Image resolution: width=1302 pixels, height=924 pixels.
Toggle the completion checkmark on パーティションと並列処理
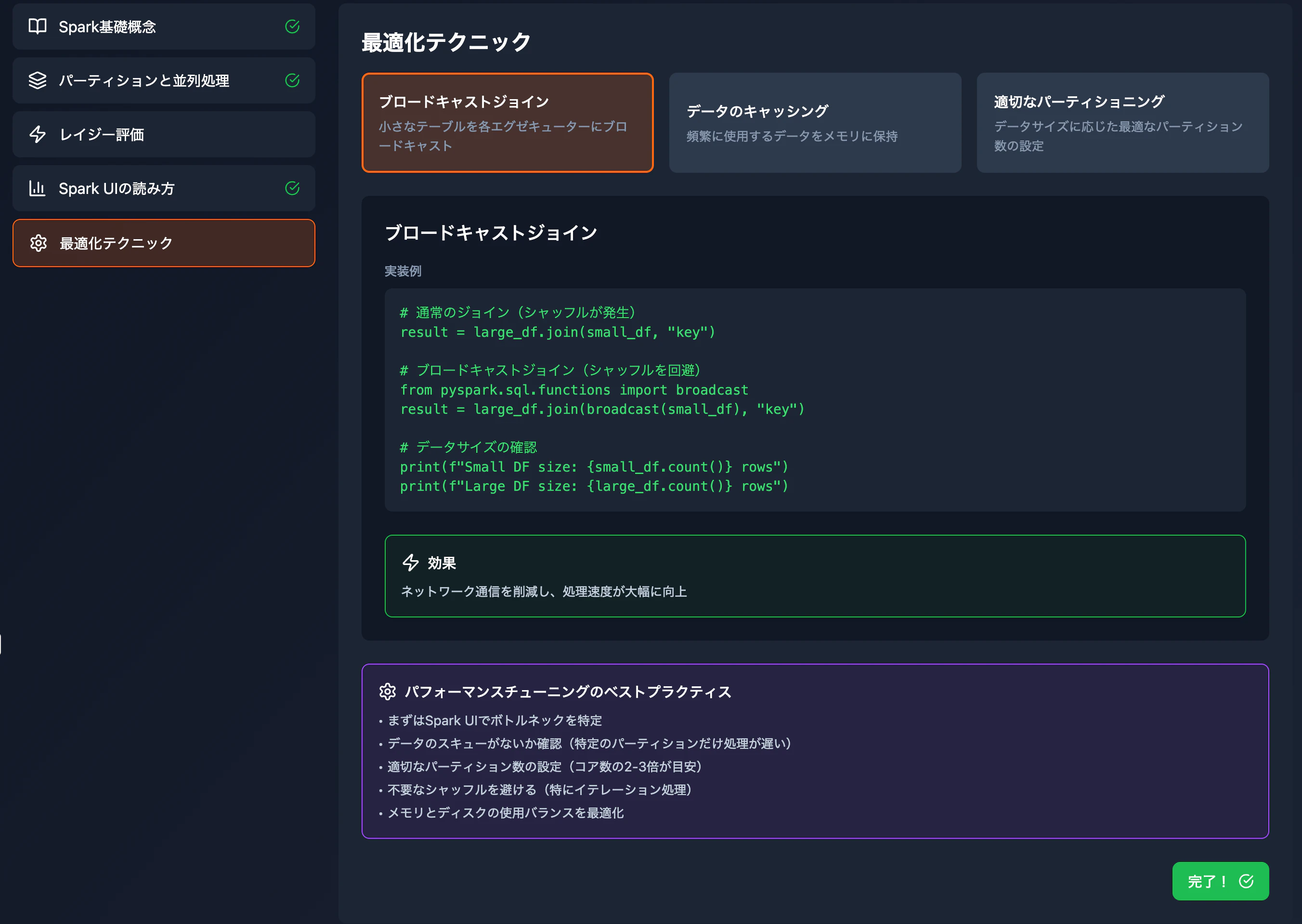(x=293, y=80)
